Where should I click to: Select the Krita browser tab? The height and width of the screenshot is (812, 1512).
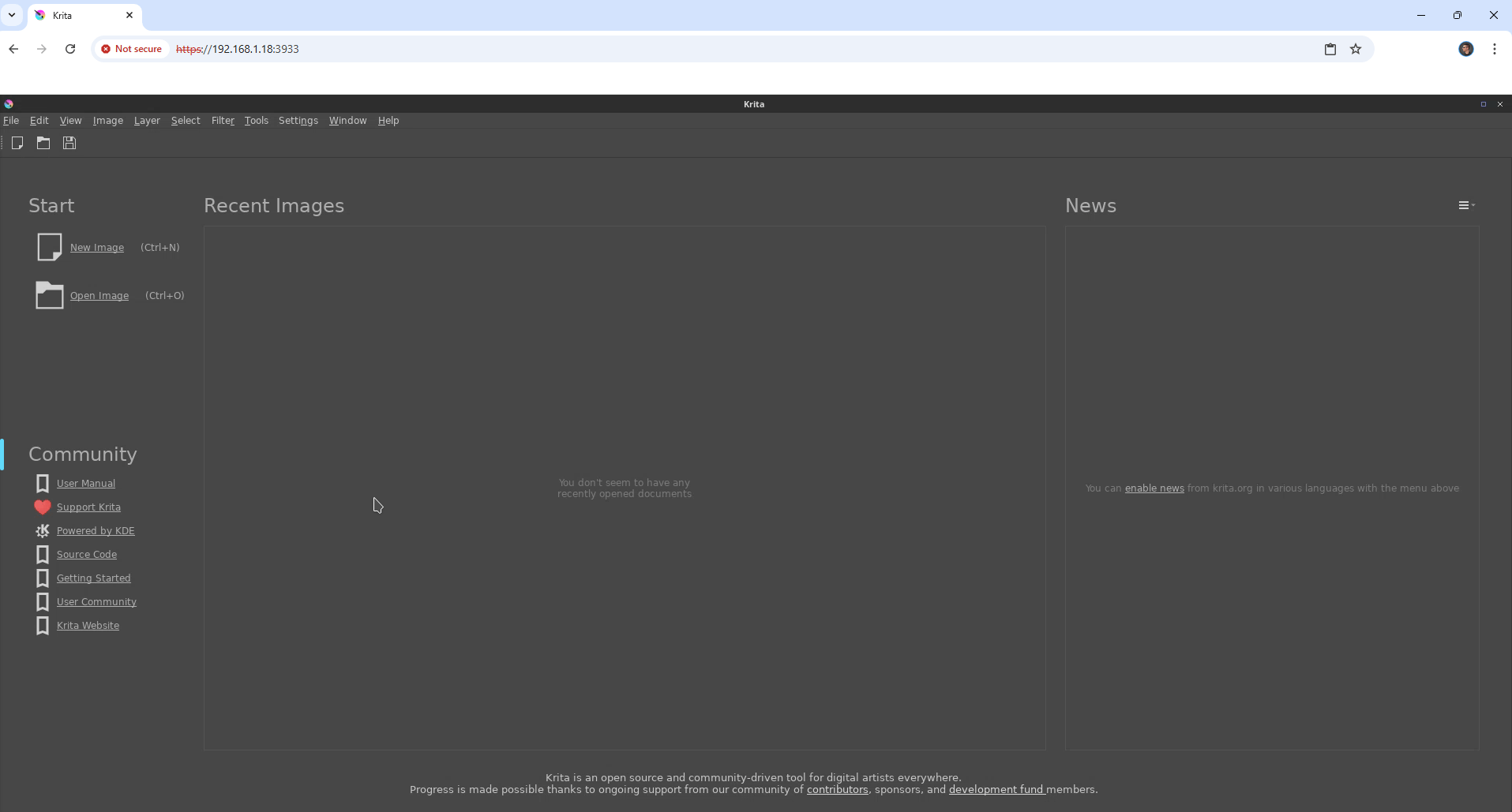[x=84, y=15]
